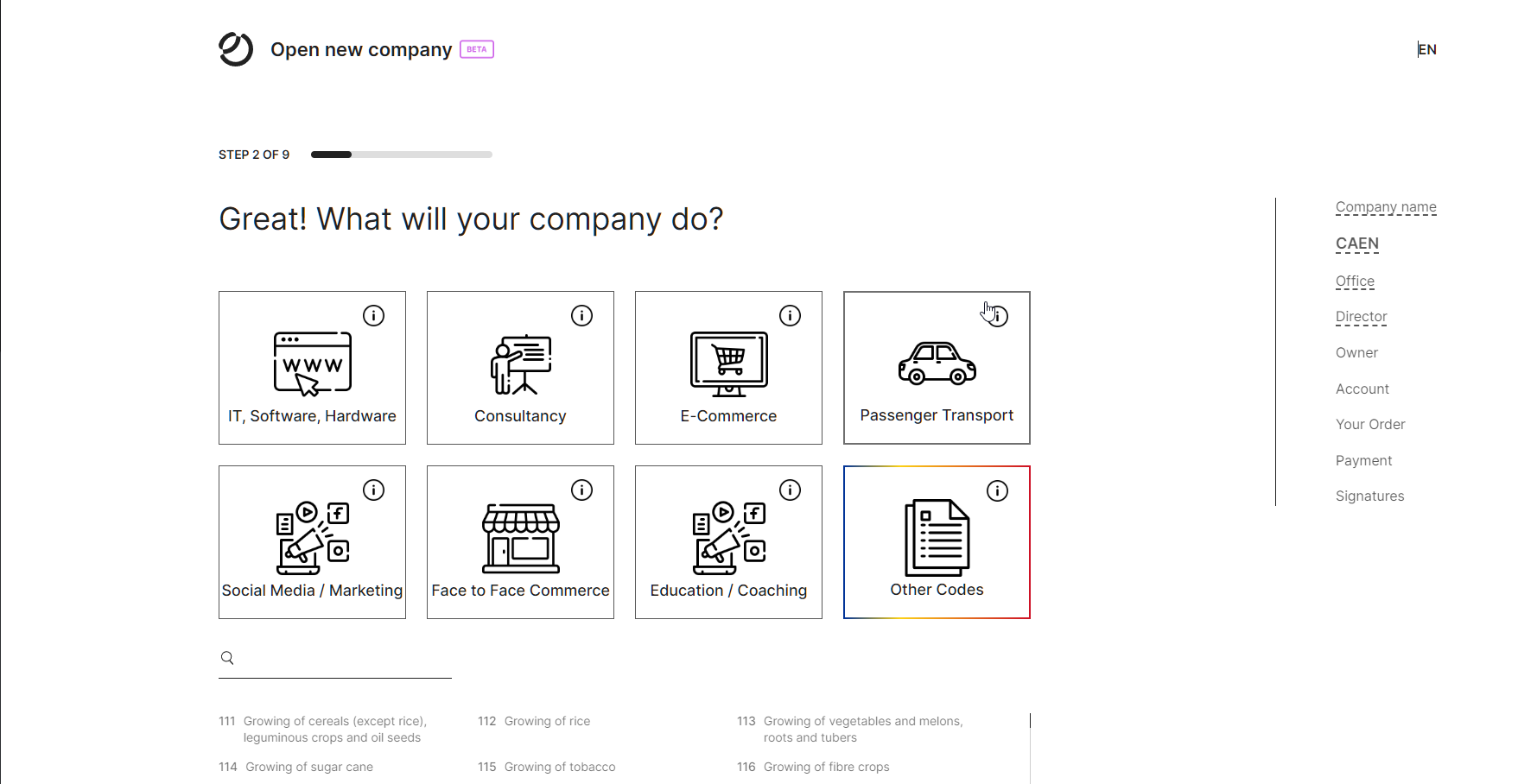Open info icon on Consultancy card
This screenshot has width=1537, height=784.
pyautogui.click(x=581, y=316)
